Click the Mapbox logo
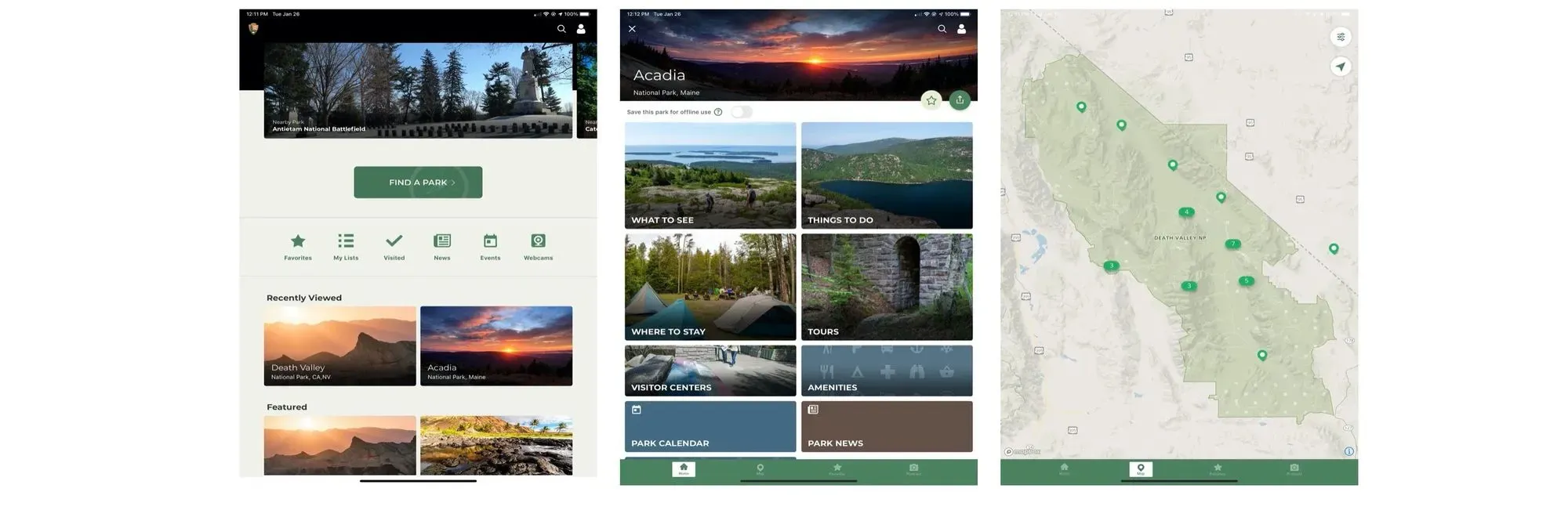The width and height of the screenshot is (1568, 510). coord(1023,452)
